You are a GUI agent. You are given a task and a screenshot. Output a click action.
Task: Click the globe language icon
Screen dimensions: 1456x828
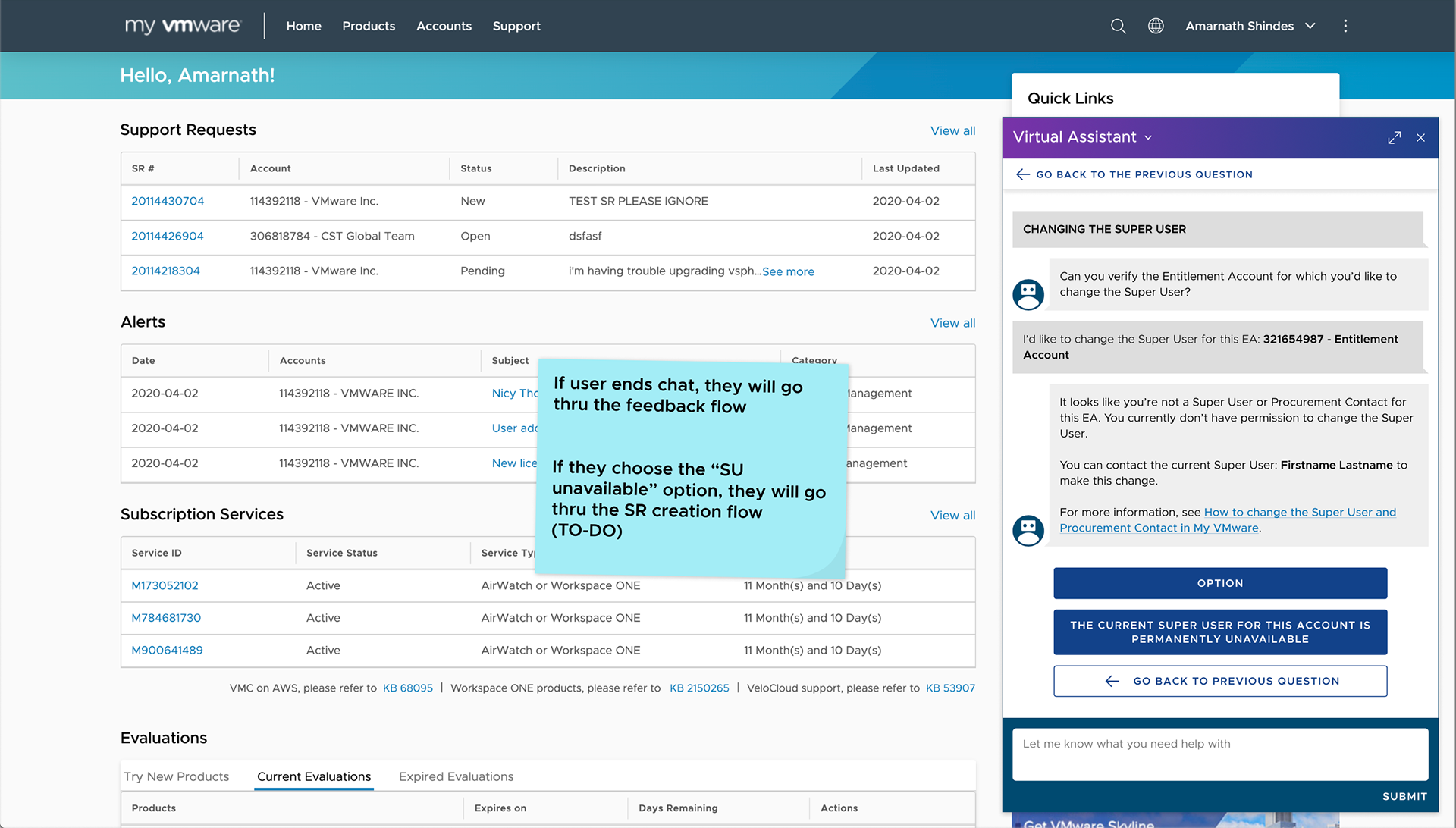point(1156,26)
